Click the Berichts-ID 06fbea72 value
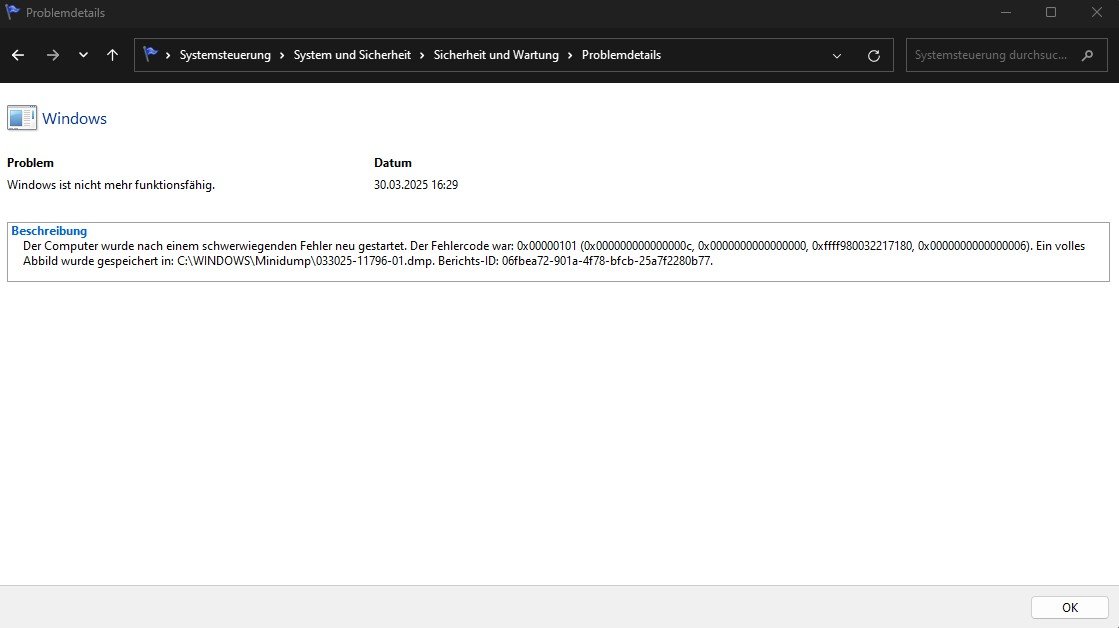Image resolution: width=1119 pixels, height=628 pixels. (607, 260)
